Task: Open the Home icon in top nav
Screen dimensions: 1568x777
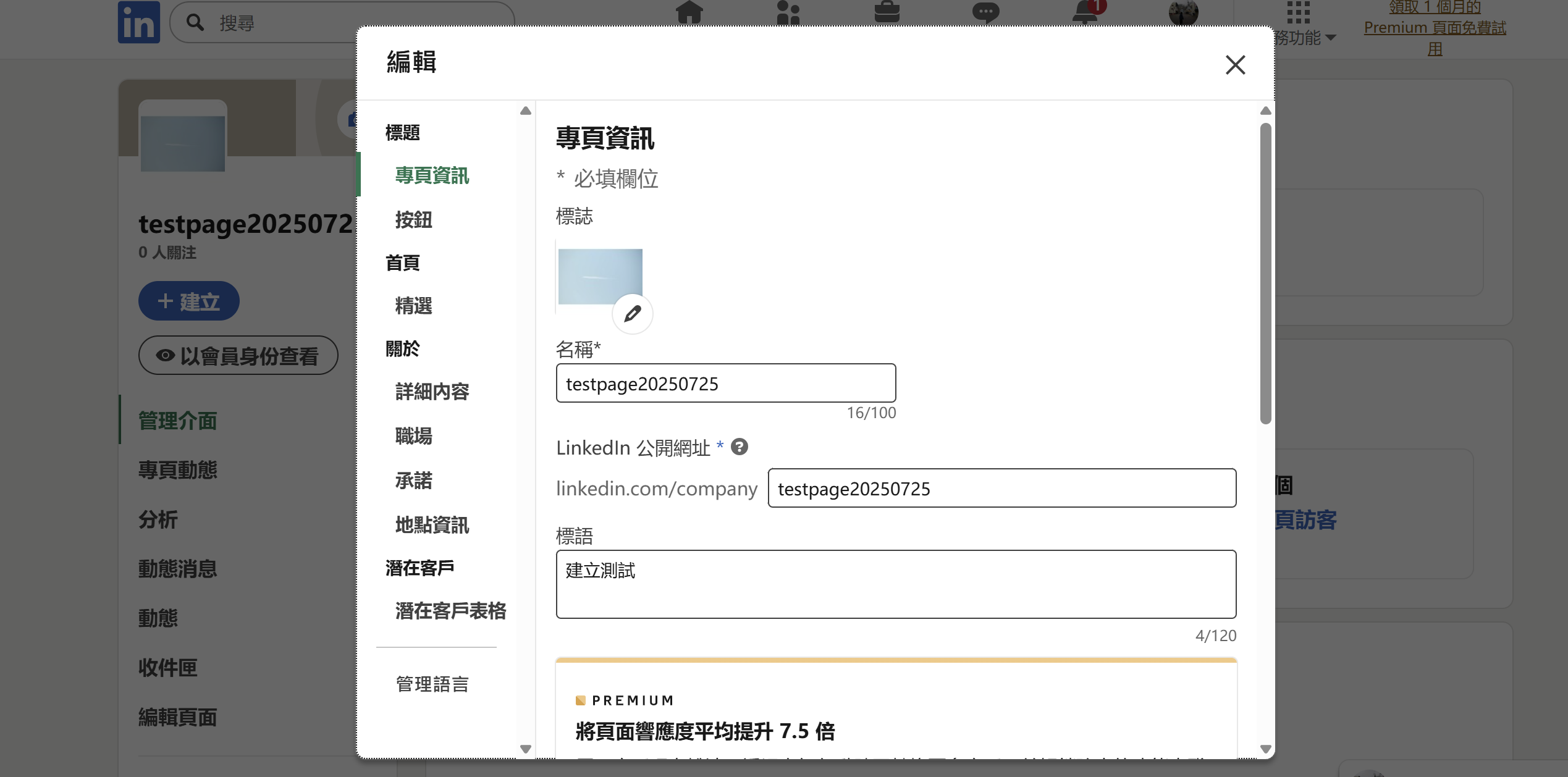Action: pyautogui.click(x=689, y=12)
